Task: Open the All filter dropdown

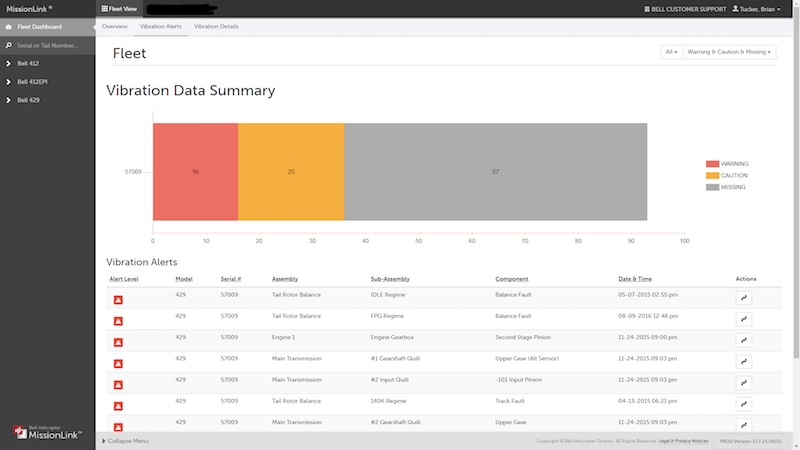Action: click(x=670, y=51)
